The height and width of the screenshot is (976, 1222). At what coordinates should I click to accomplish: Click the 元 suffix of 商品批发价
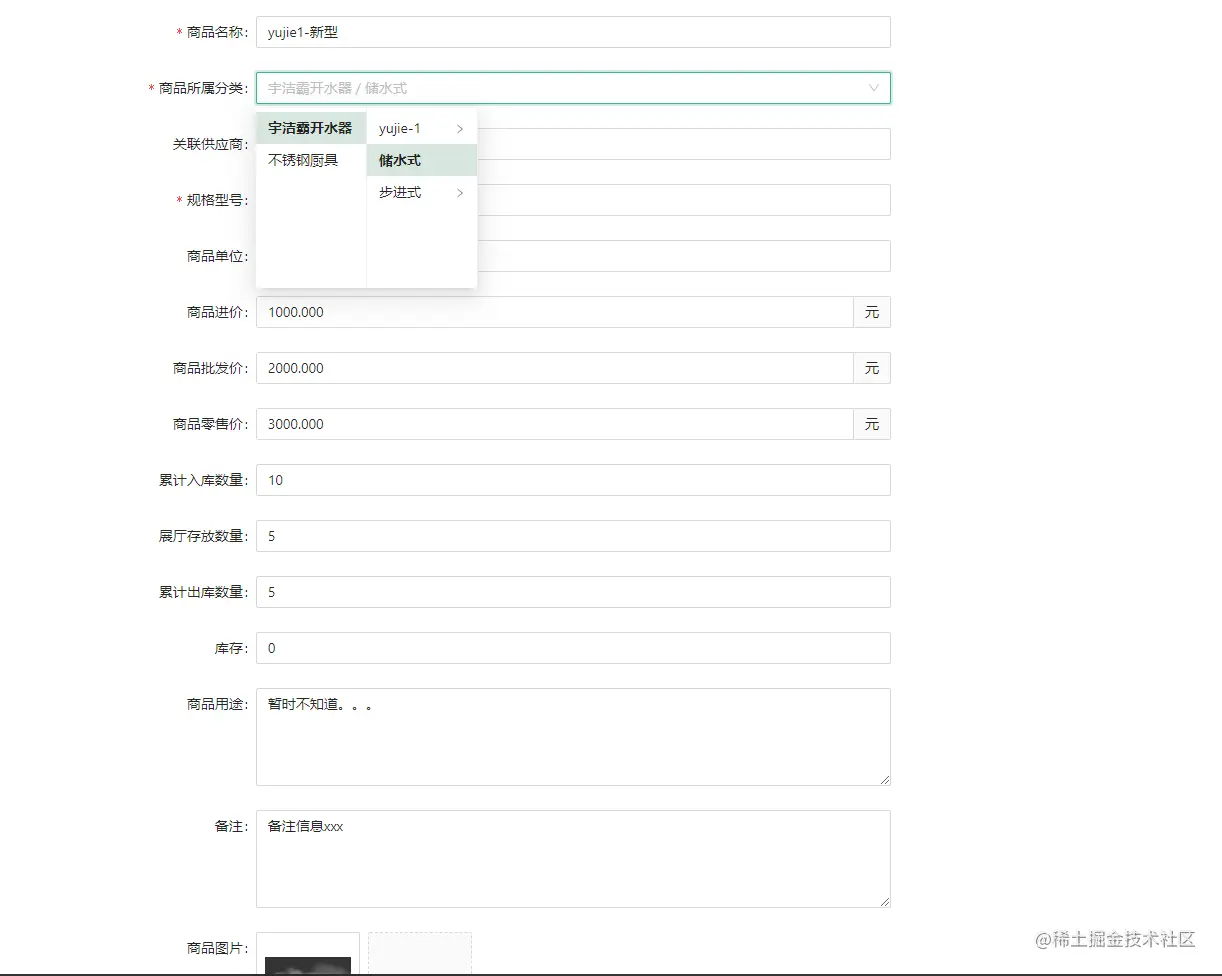[x=872, y=368]
